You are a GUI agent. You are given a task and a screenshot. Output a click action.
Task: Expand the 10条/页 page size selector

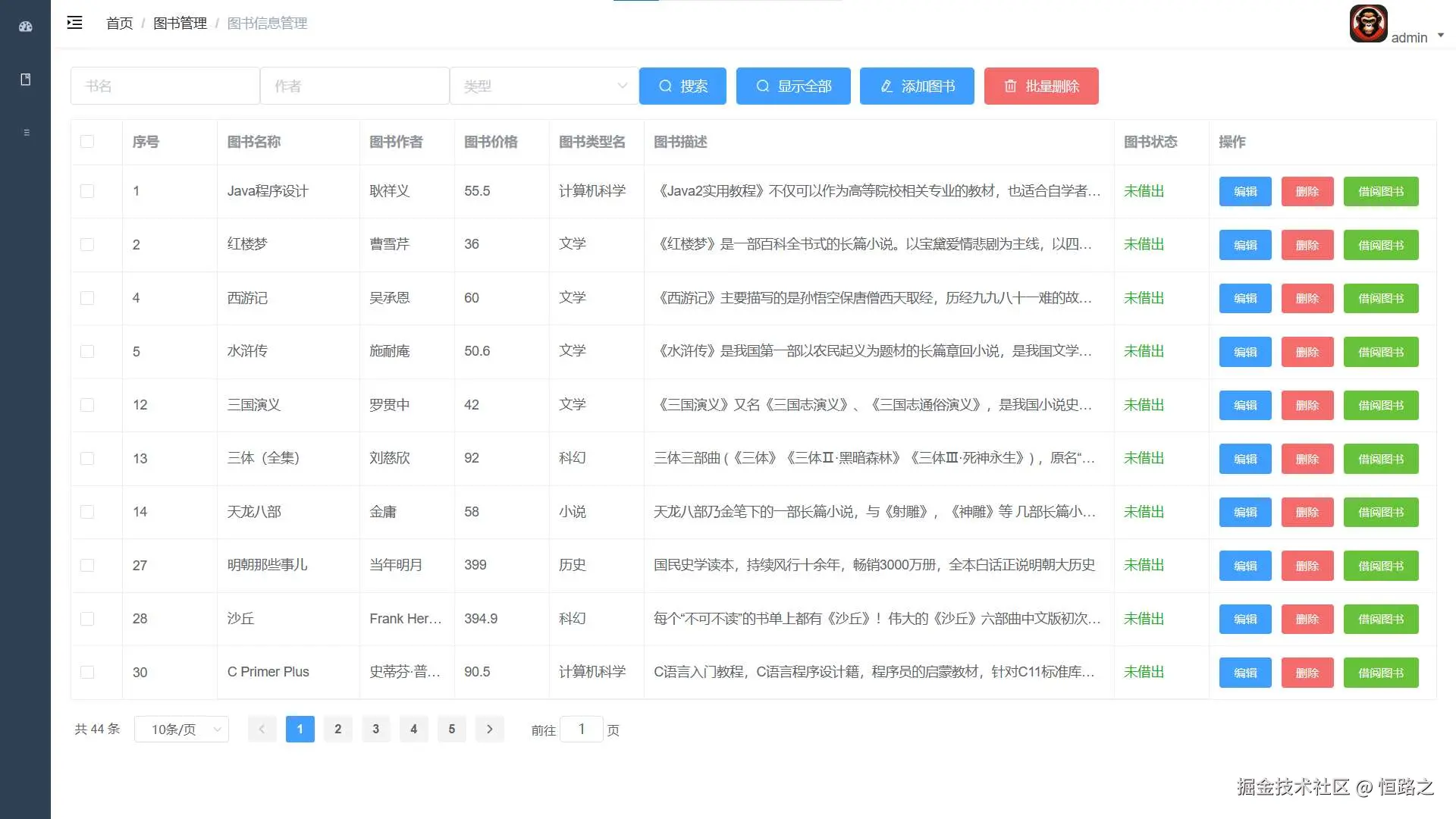182,729
